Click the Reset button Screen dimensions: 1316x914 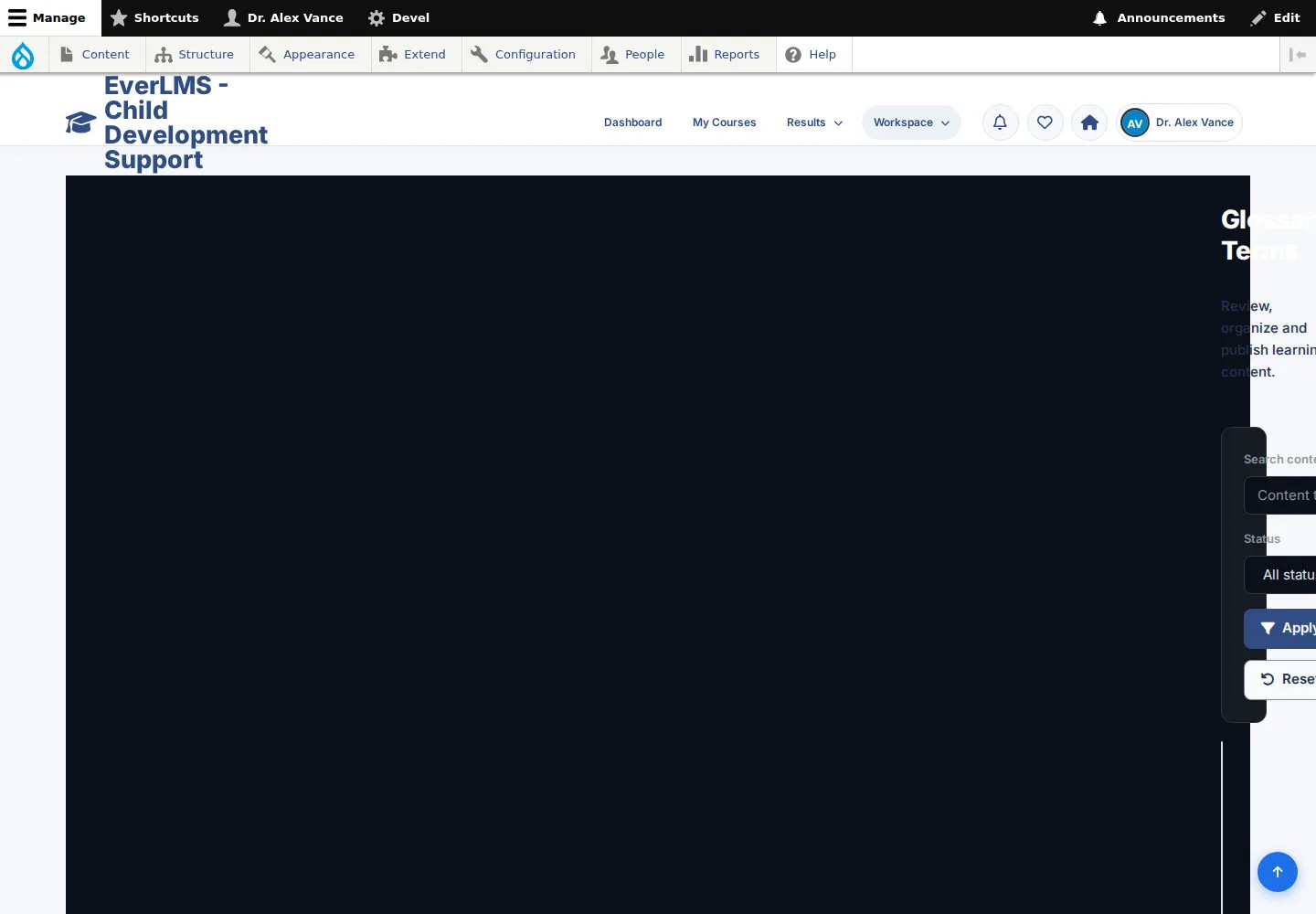(1280, 680)
